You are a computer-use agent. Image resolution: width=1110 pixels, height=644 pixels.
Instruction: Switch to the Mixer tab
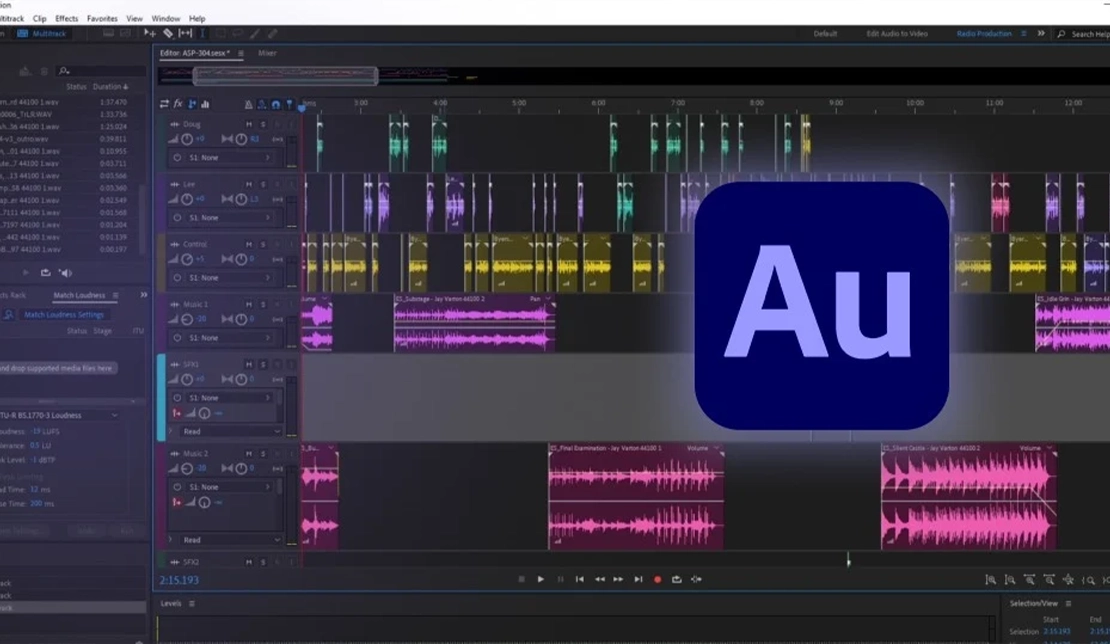coord(266,53)
